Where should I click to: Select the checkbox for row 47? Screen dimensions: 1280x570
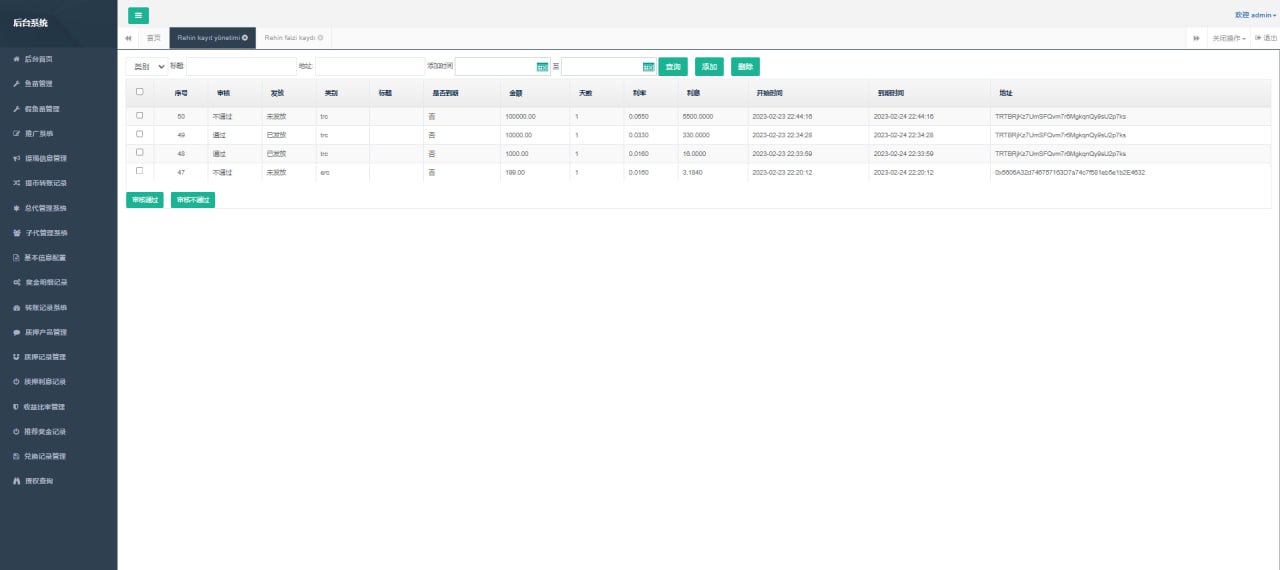point(139,171)
